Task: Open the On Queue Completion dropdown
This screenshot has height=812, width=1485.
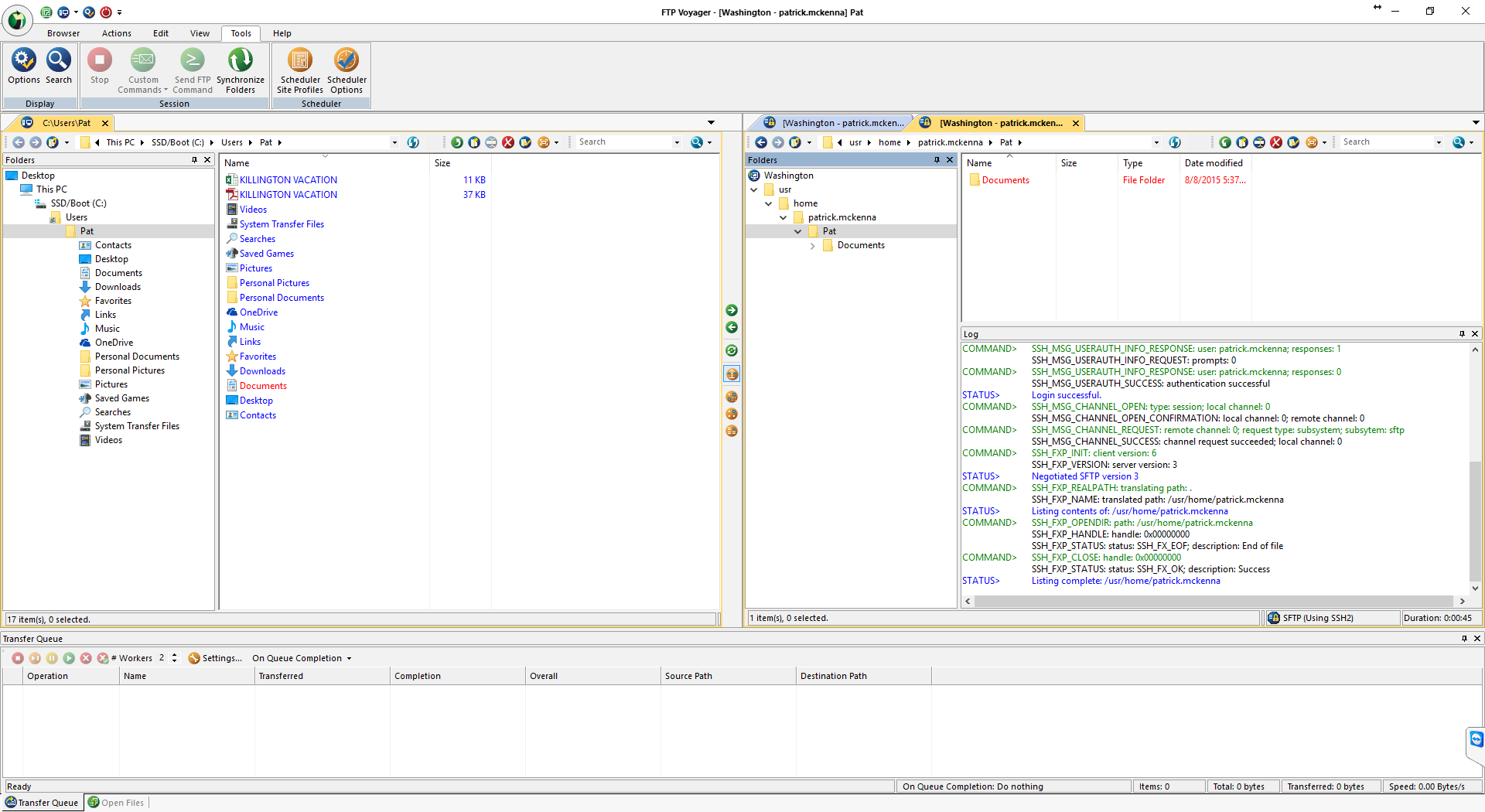Action: [302, 658]
